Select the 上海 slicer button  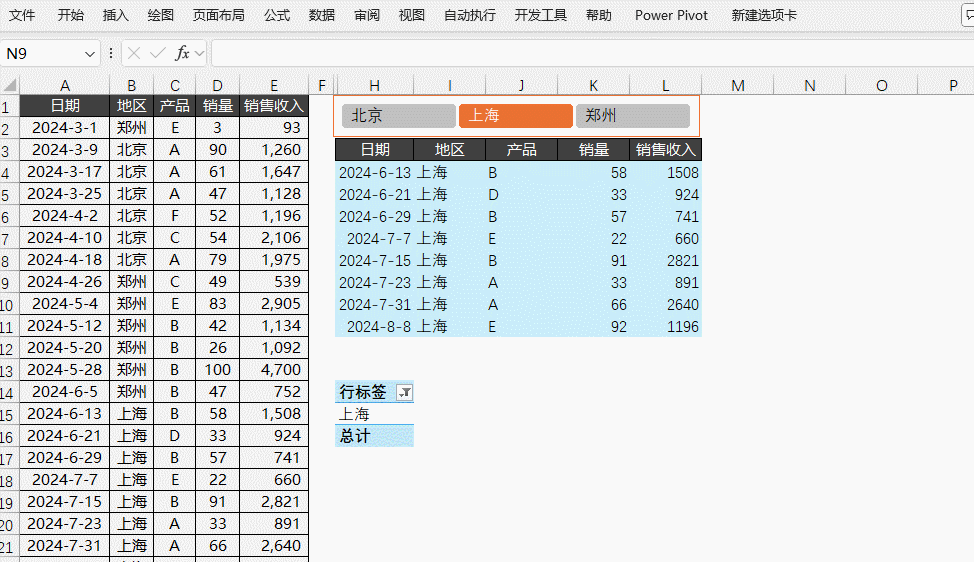(x=516, y=116)
